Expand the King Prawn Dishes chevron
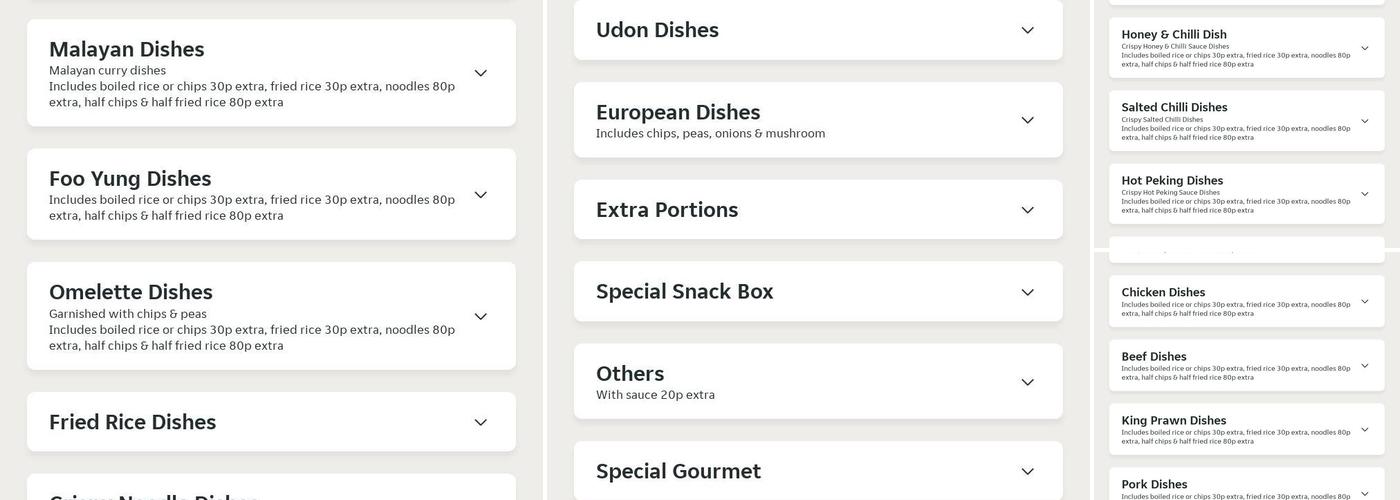The height and width of the screenshot is (500, 1400). click(x=1365, y=430)
